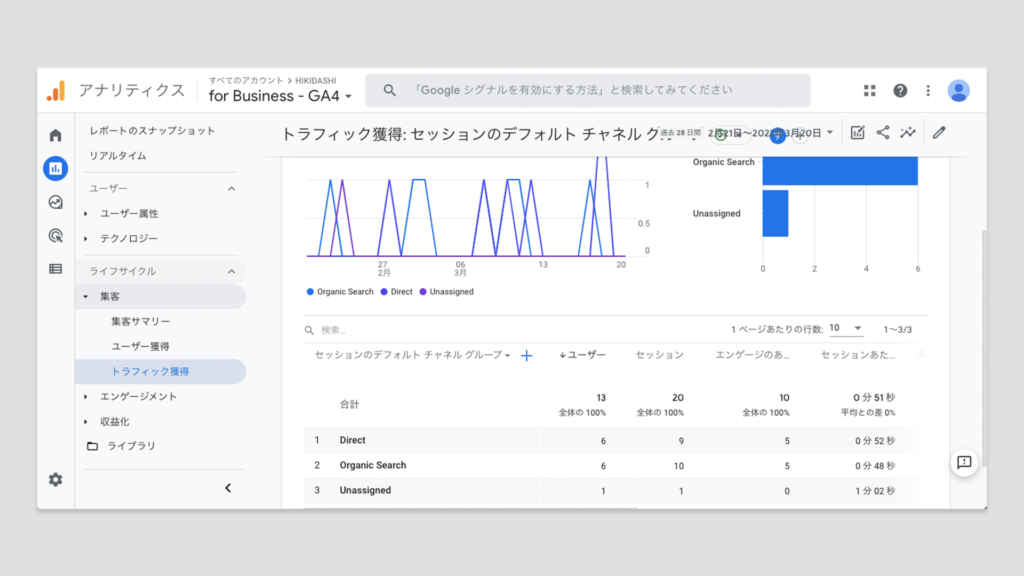Click the Organic Search row in table
1024x576 pixels.
(373, 465)
